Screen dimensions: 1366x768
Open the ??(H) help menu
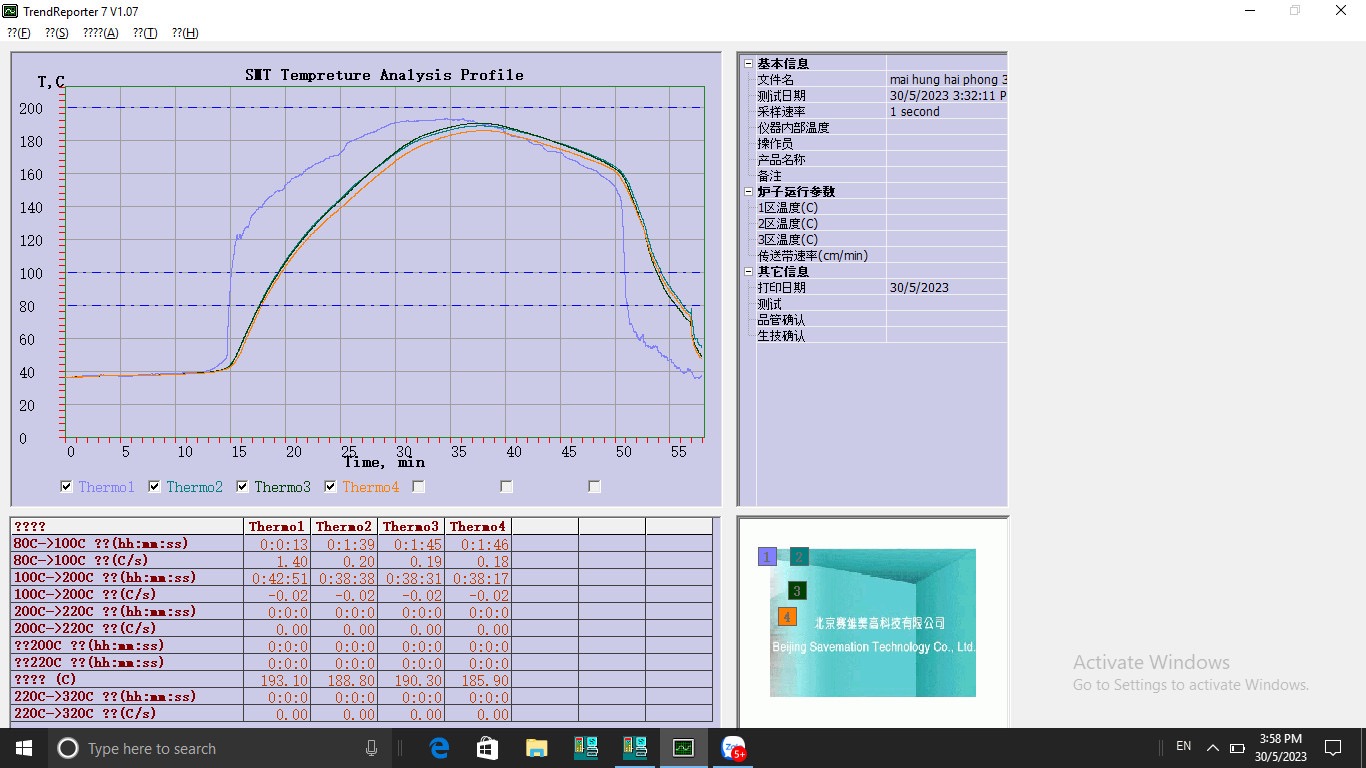coord(185,33)
